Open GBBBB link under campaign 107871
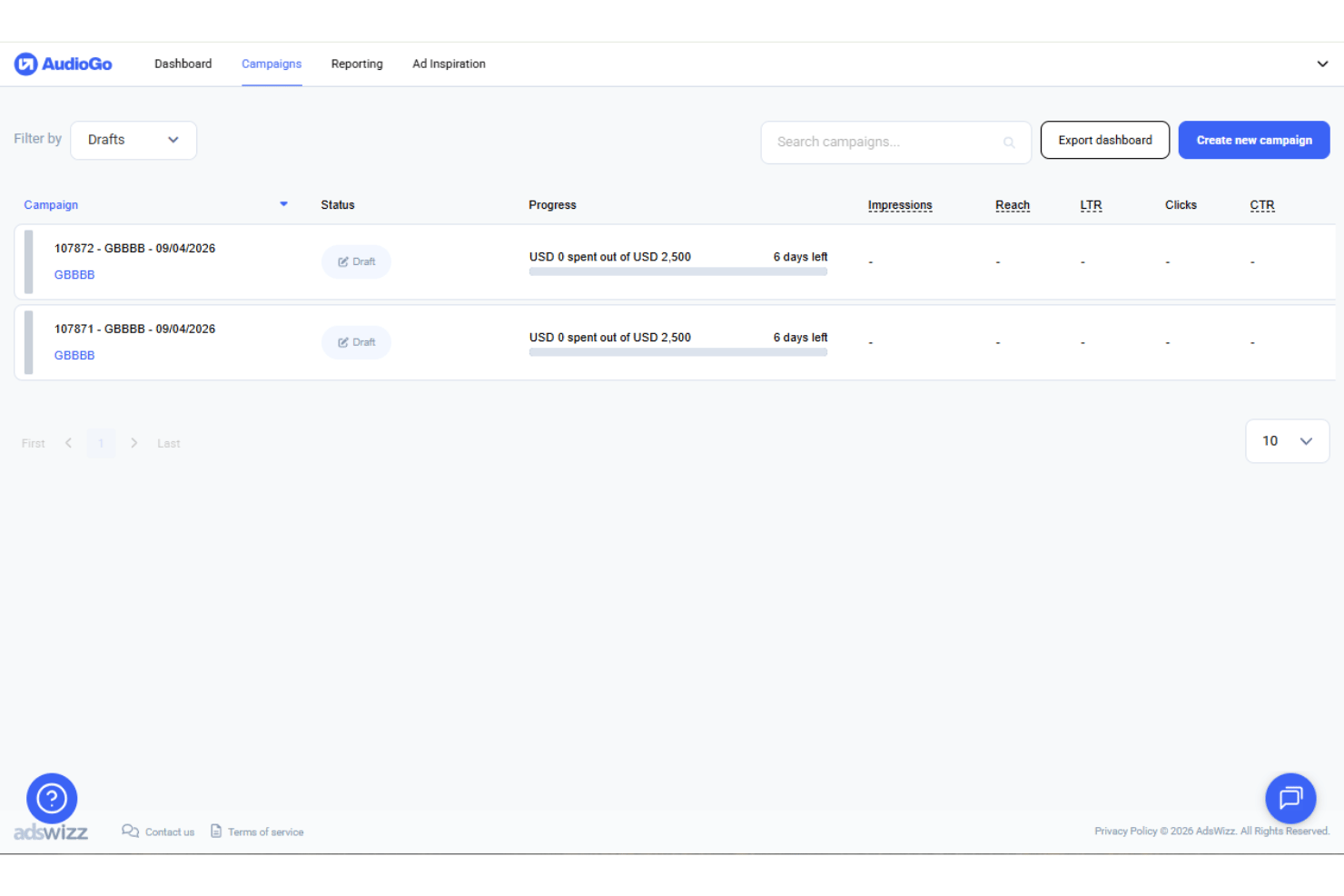 click(x=74, y=356)
